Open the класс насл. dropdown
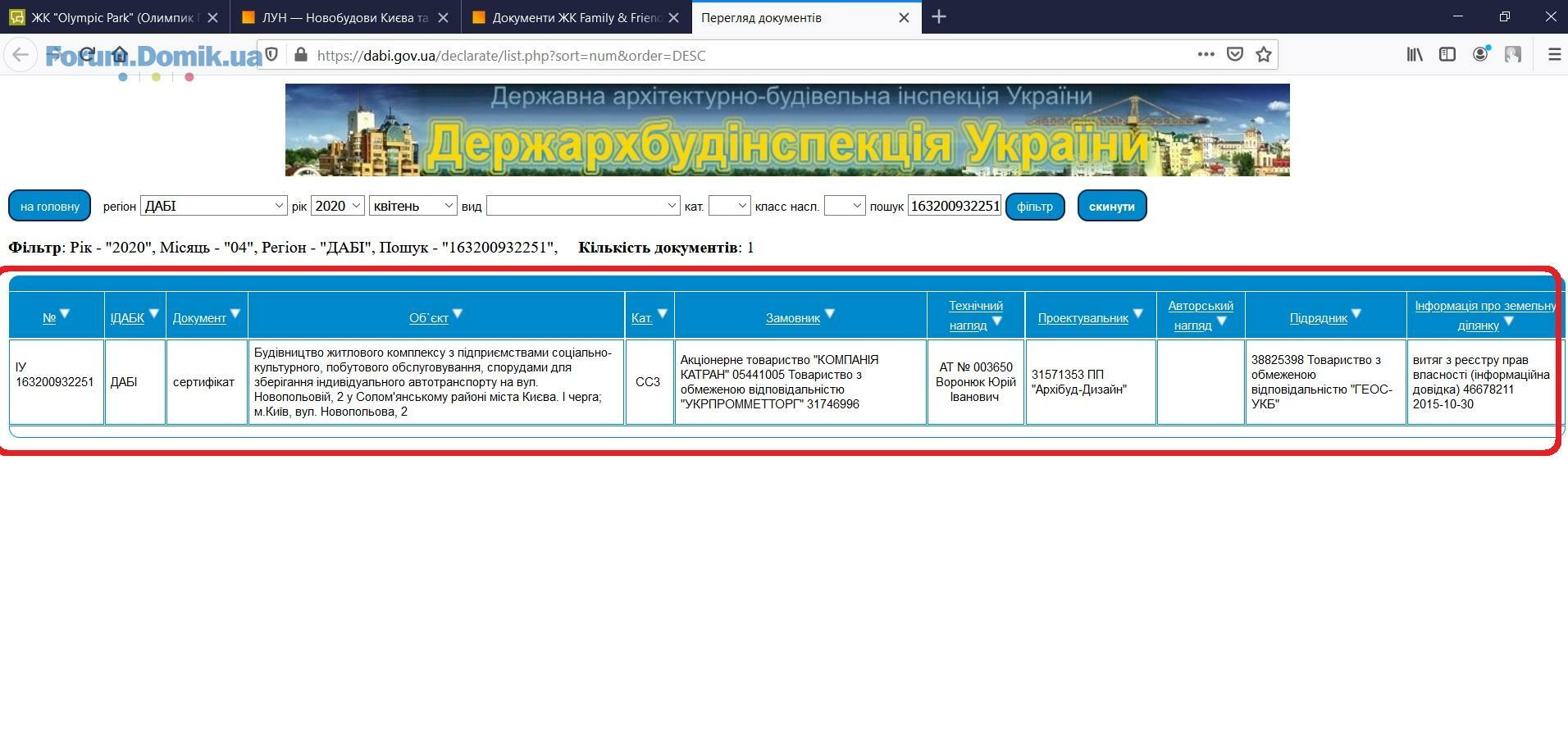 (x=845, y=206)
